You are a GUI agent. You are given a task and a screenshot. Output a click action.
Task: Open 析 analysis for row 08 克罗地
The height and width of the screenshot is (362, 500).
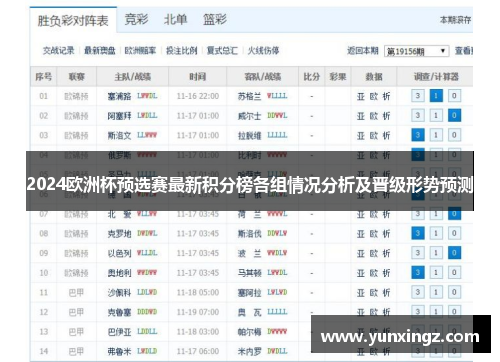pos(386,234)
